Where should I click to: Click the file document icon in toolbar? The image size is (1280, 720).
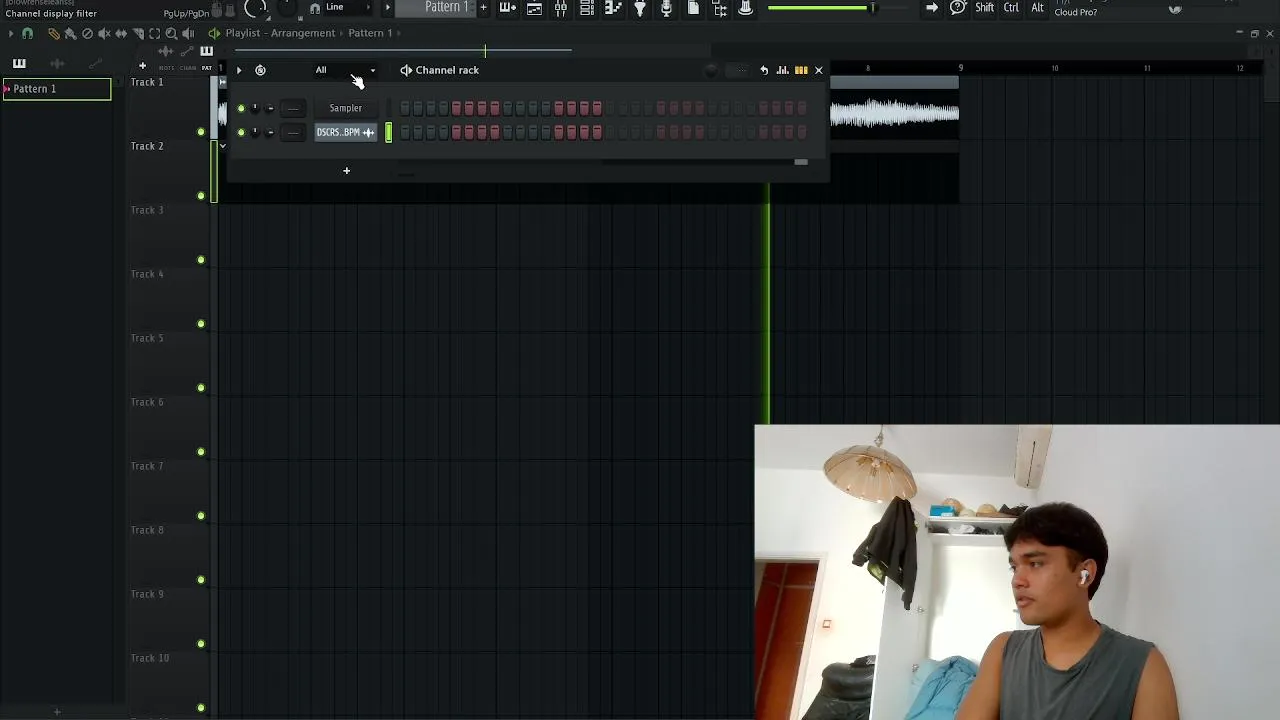pyautogui.click(x=693, y=8)
